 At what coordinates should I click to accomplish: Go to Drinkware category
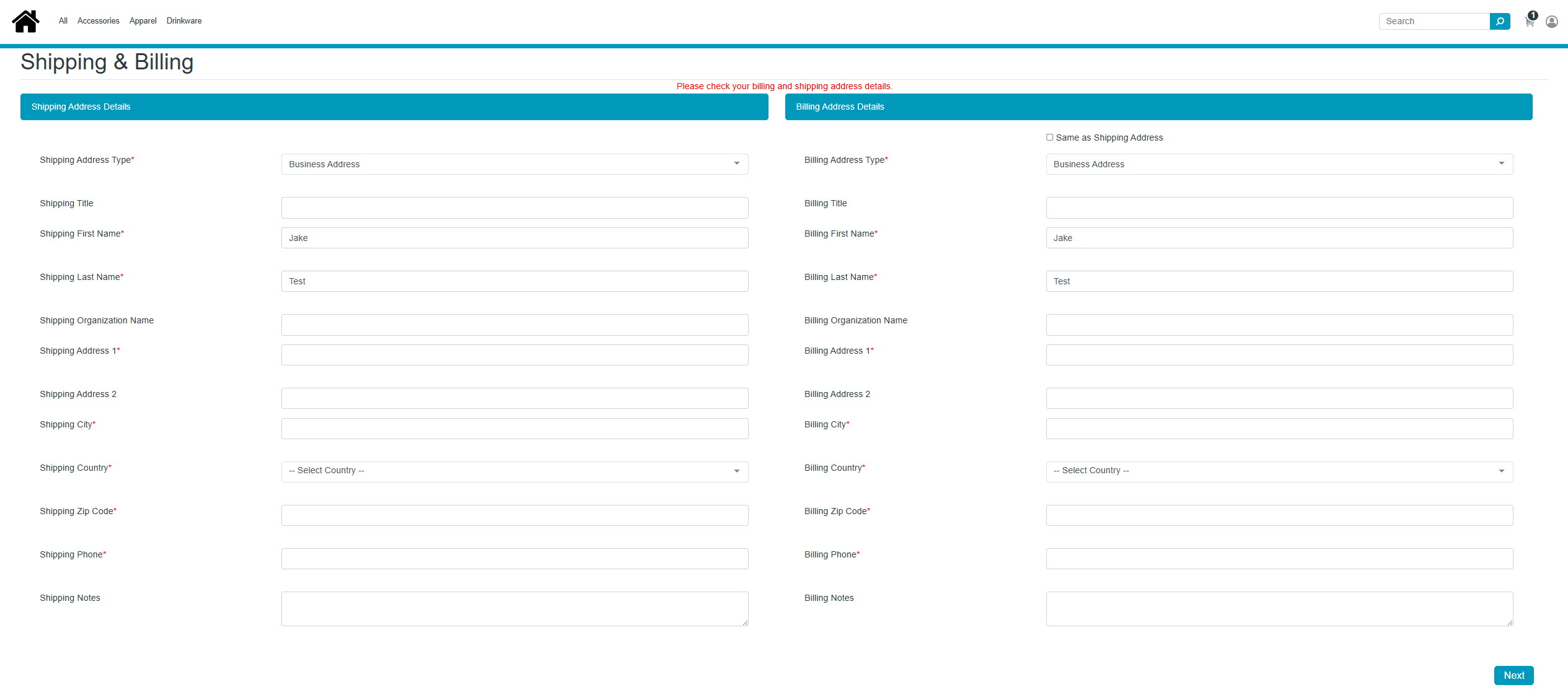click(x=184, y=21)
